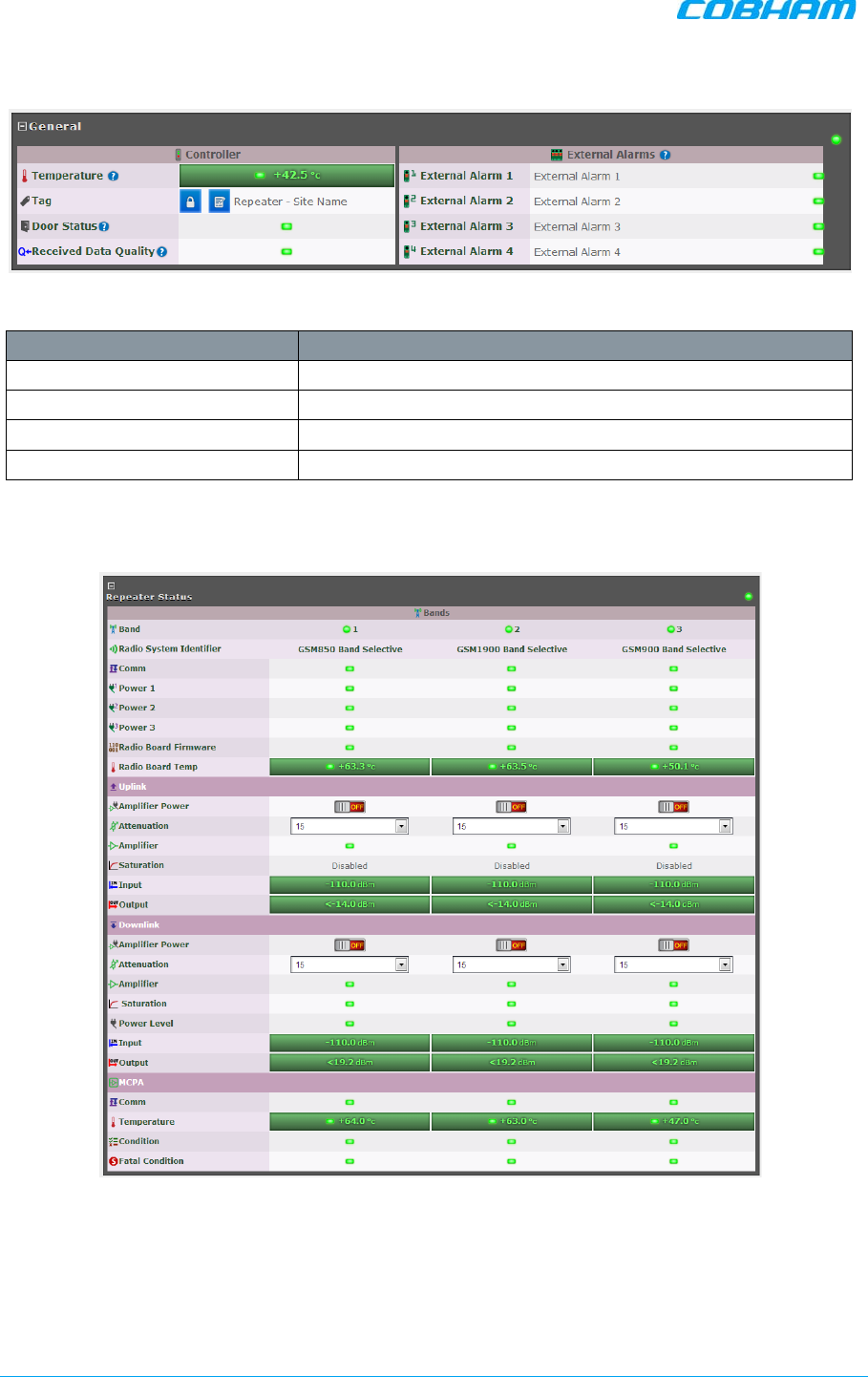Toggle Downlink Amplifier Power for band 3

(x=673, y=945)
